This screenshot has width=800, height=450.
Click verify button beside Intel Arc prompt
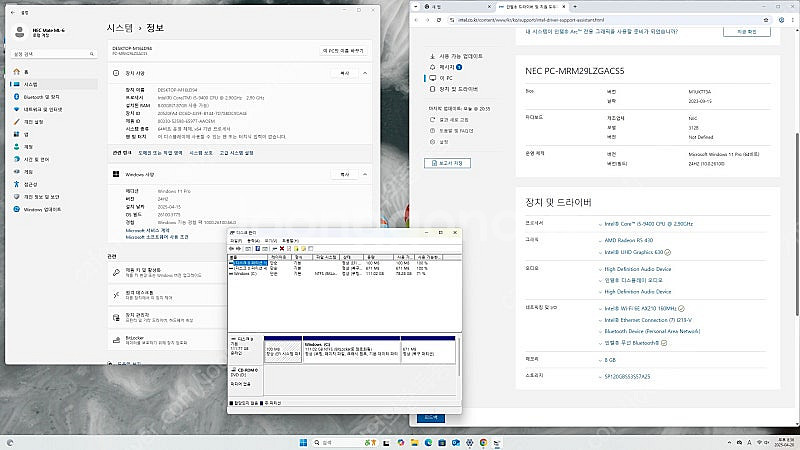[x=747, y=32]
